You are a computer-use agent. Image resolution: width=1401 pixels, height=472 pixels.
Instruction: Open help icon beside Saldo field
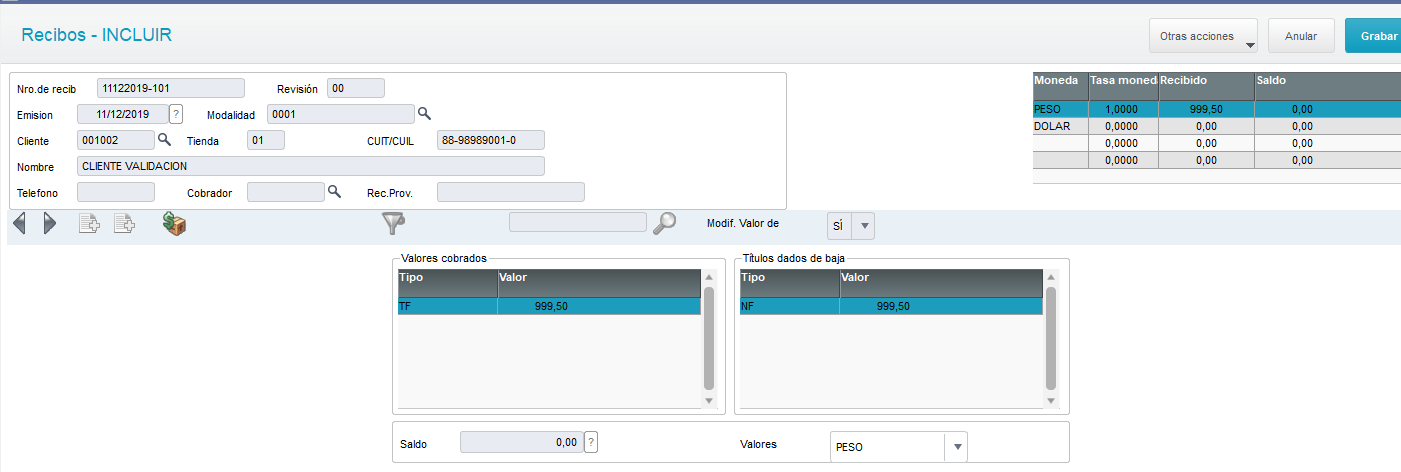[591, 441]
